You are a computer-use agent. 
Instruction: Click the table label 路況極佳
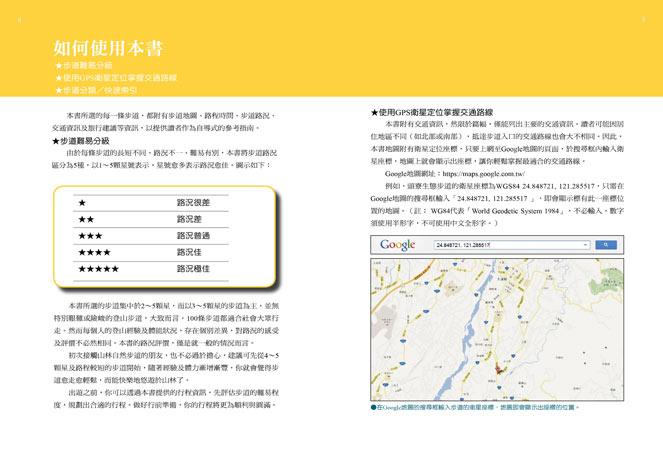tap(193, 269)
